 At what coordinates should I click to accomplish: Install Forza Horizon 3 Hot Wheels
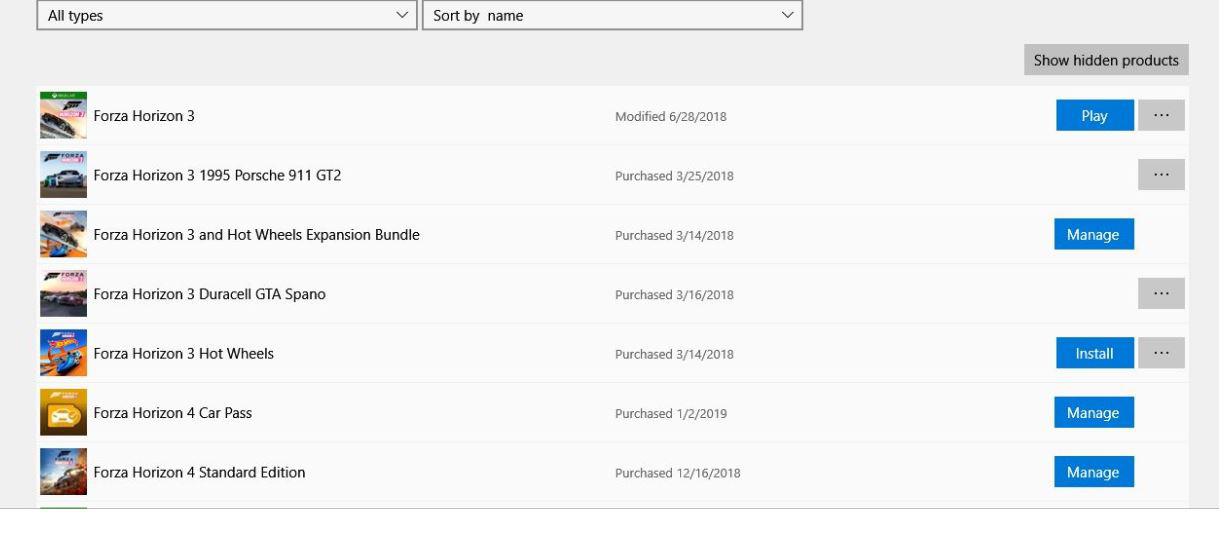[1094, 353]
